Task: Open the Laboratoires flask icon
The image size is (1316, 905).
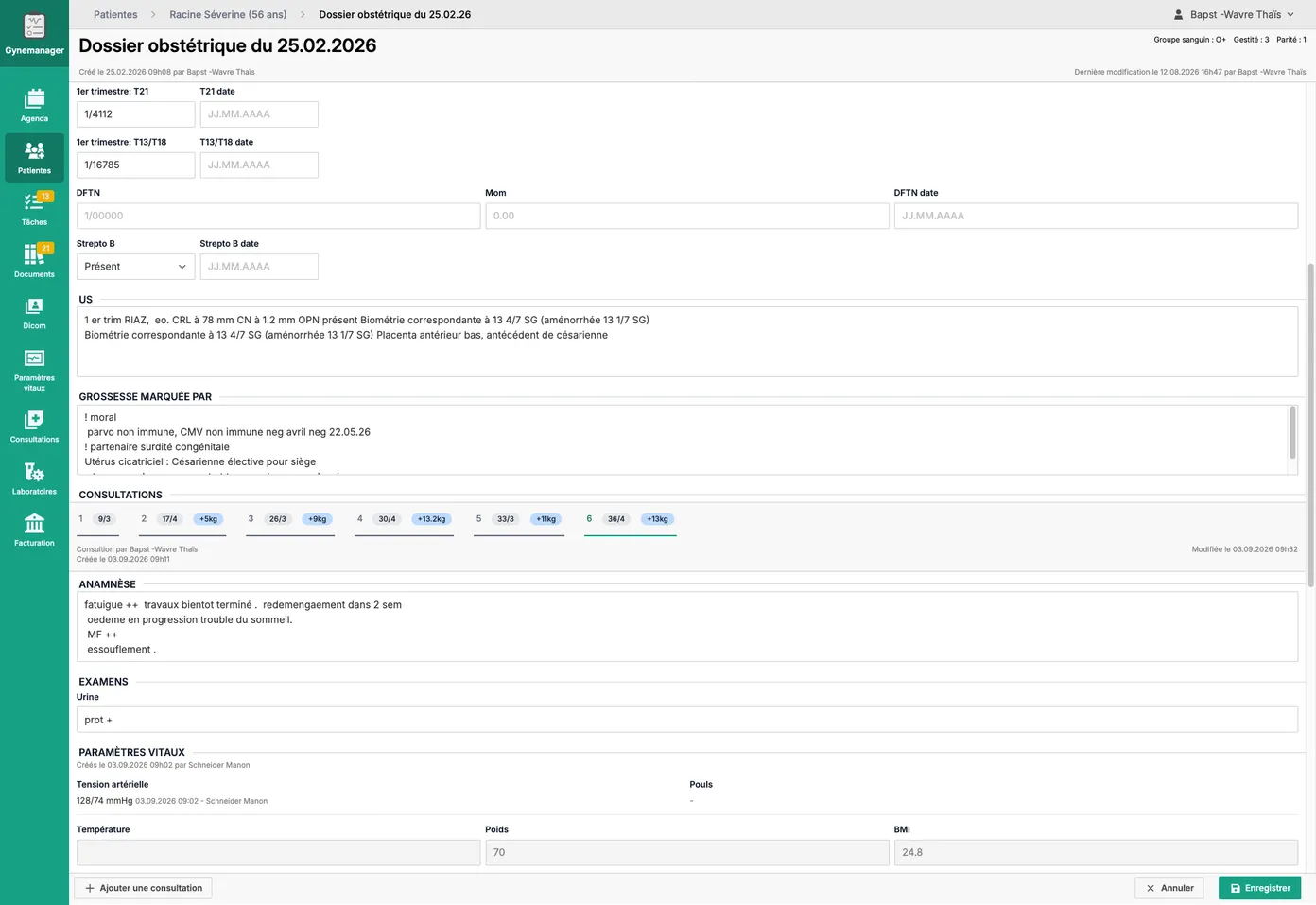Action: 34,471
